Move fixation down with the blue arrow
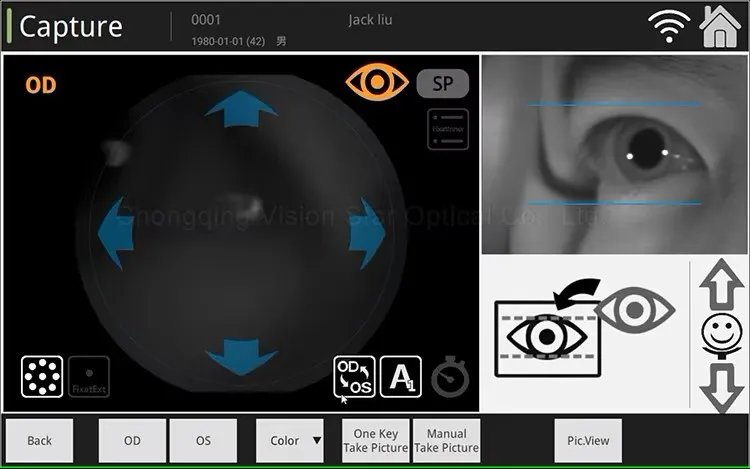 (241, 356)
